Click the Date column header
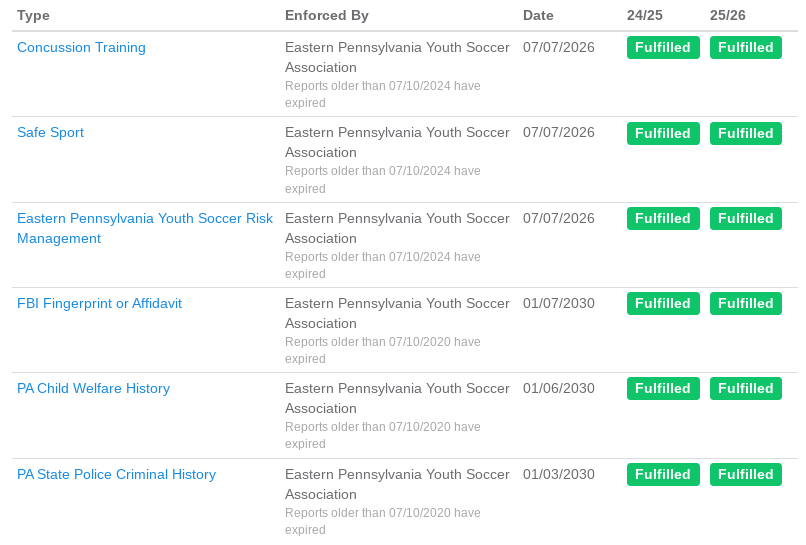 pos(538,15)
